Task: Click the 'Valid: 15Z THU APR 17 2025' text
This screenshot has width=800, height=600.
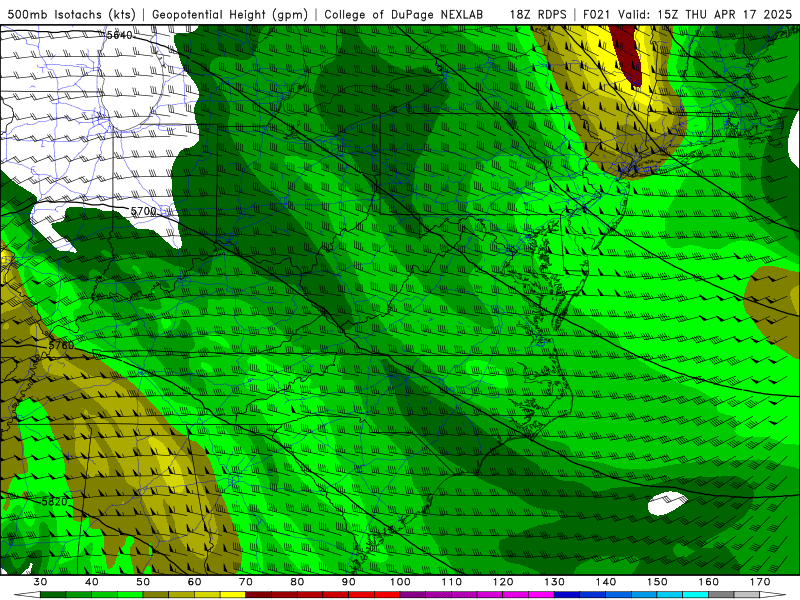Action: (705, 14)
